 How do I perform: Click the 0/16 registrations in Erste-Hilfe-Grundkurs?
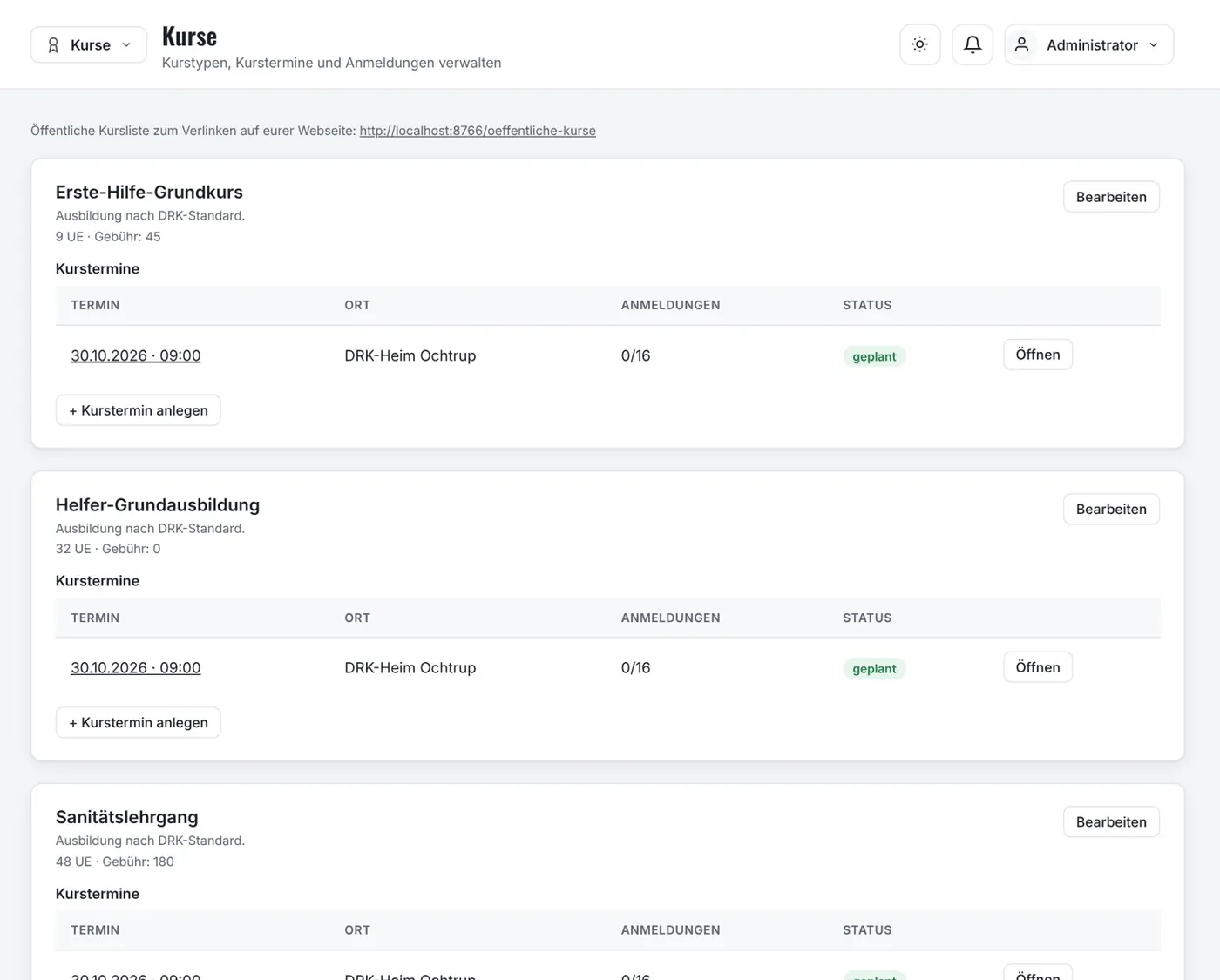(636, 355)
